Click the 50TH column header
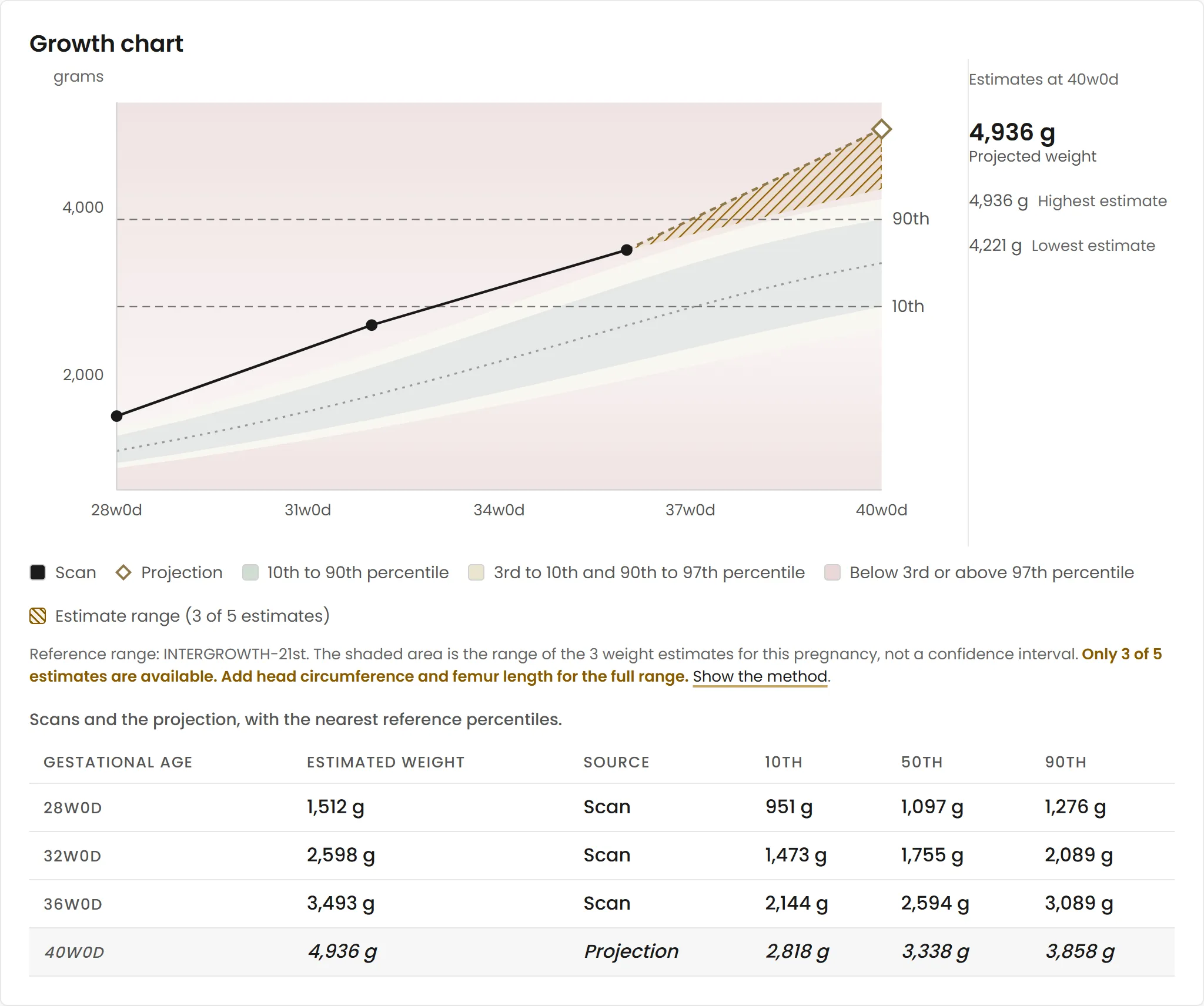The width and height of the screenshot is (1204, 1006). [922, 762]
